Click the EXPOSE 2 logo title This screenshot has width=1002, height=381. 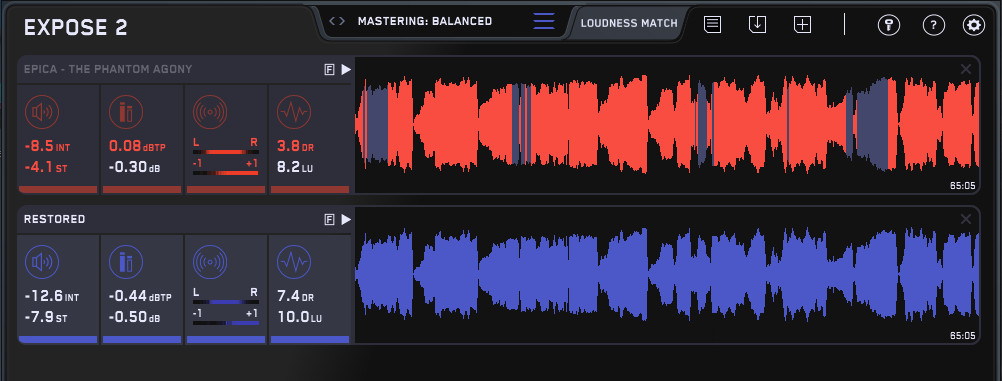(x=75, y=27)
